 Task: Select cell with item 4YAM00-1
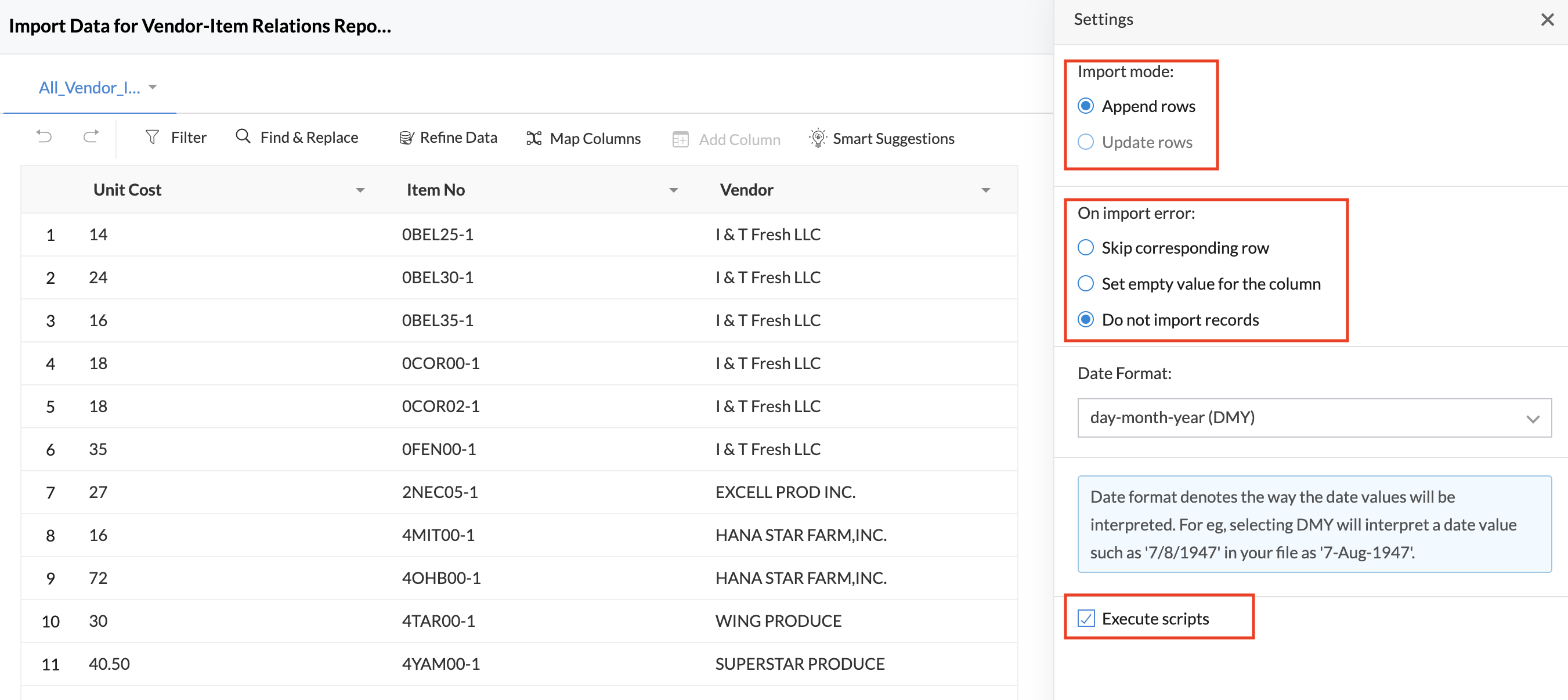440,663
